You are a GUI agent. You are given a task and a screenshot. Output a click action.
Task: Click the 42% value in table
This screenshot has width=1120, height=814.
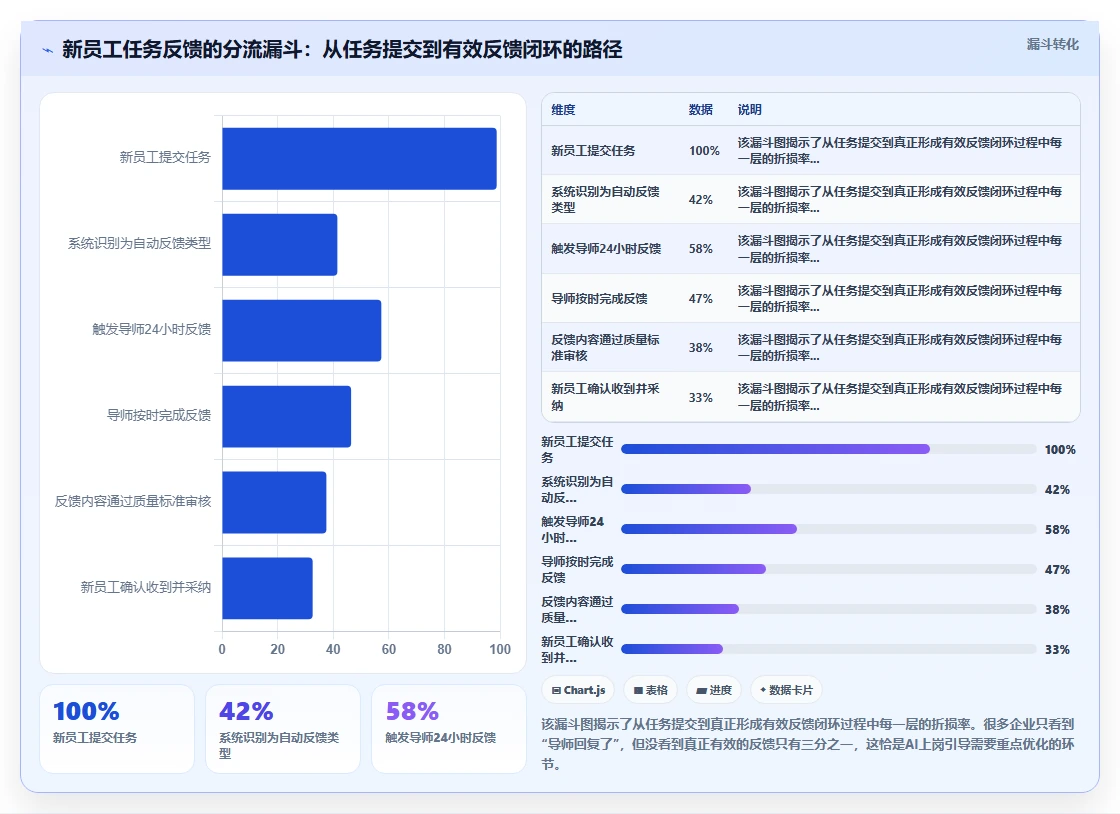tap(701, 200)
